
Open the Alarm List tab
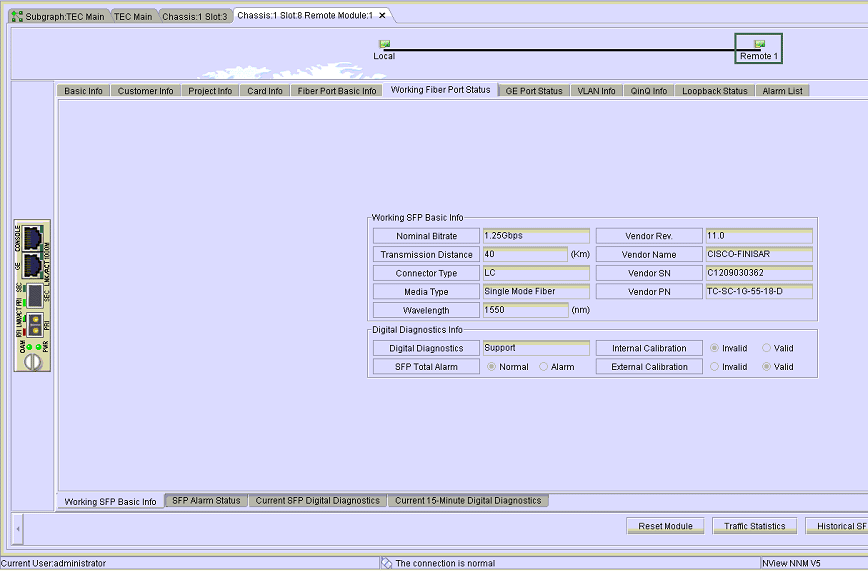click(782, 91)
